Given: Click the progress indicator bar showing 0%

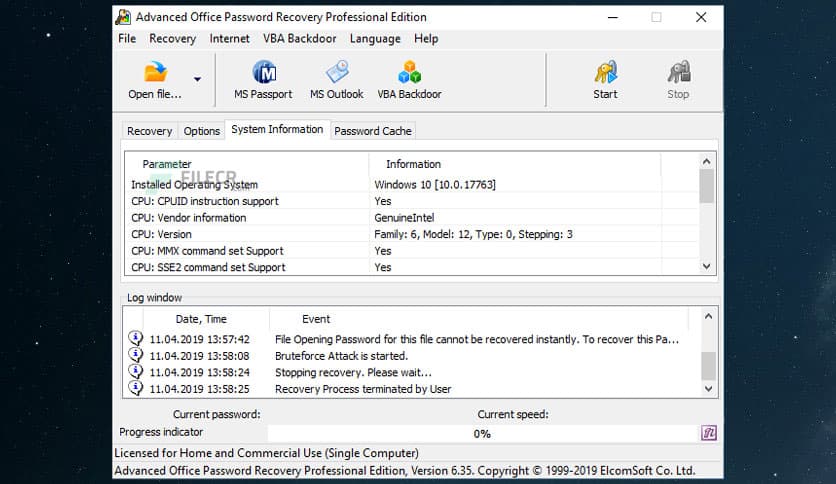Looking at the screenshot, I should pyautogui.click(x=483, y=433).
